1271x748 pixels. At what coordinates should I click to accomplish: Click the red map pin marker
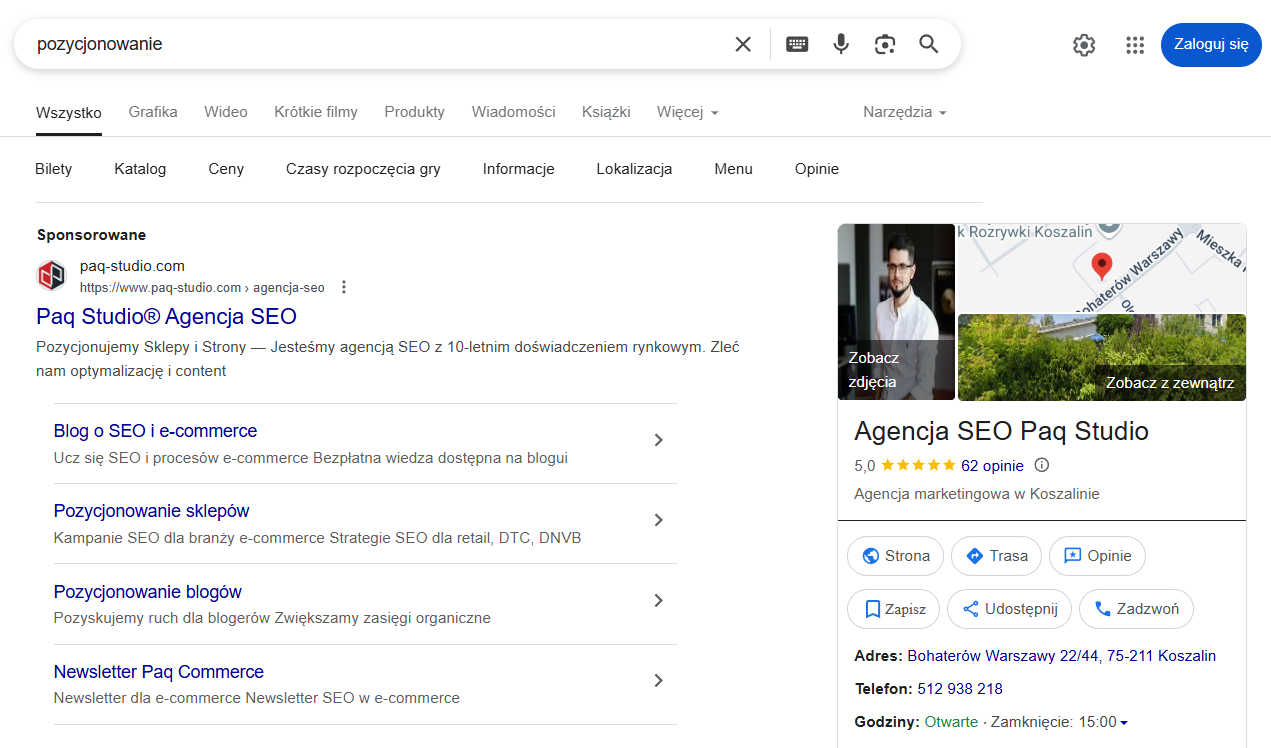(x=1101, y=267)
